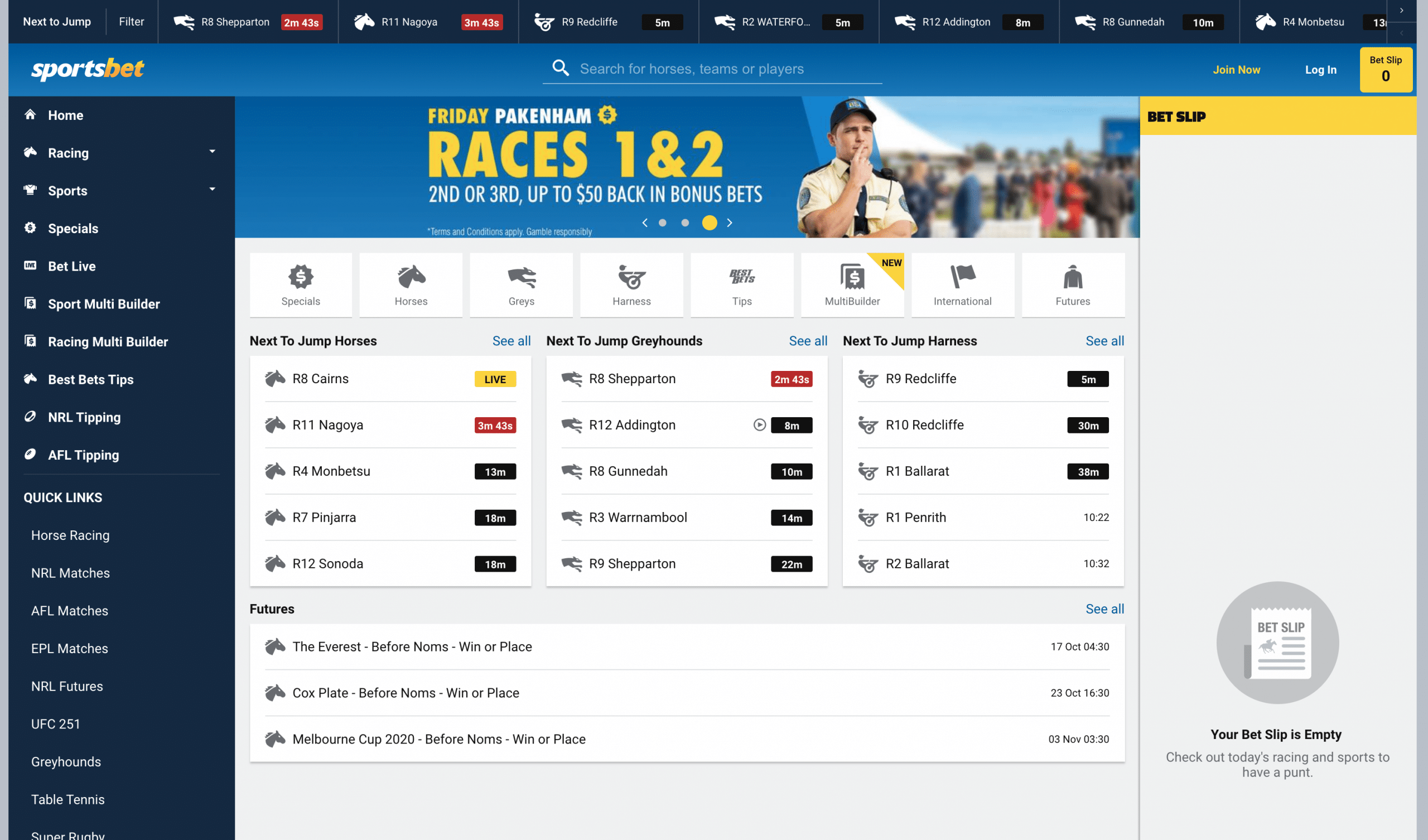Open R12 Sonoda horse race

[390, 563]
